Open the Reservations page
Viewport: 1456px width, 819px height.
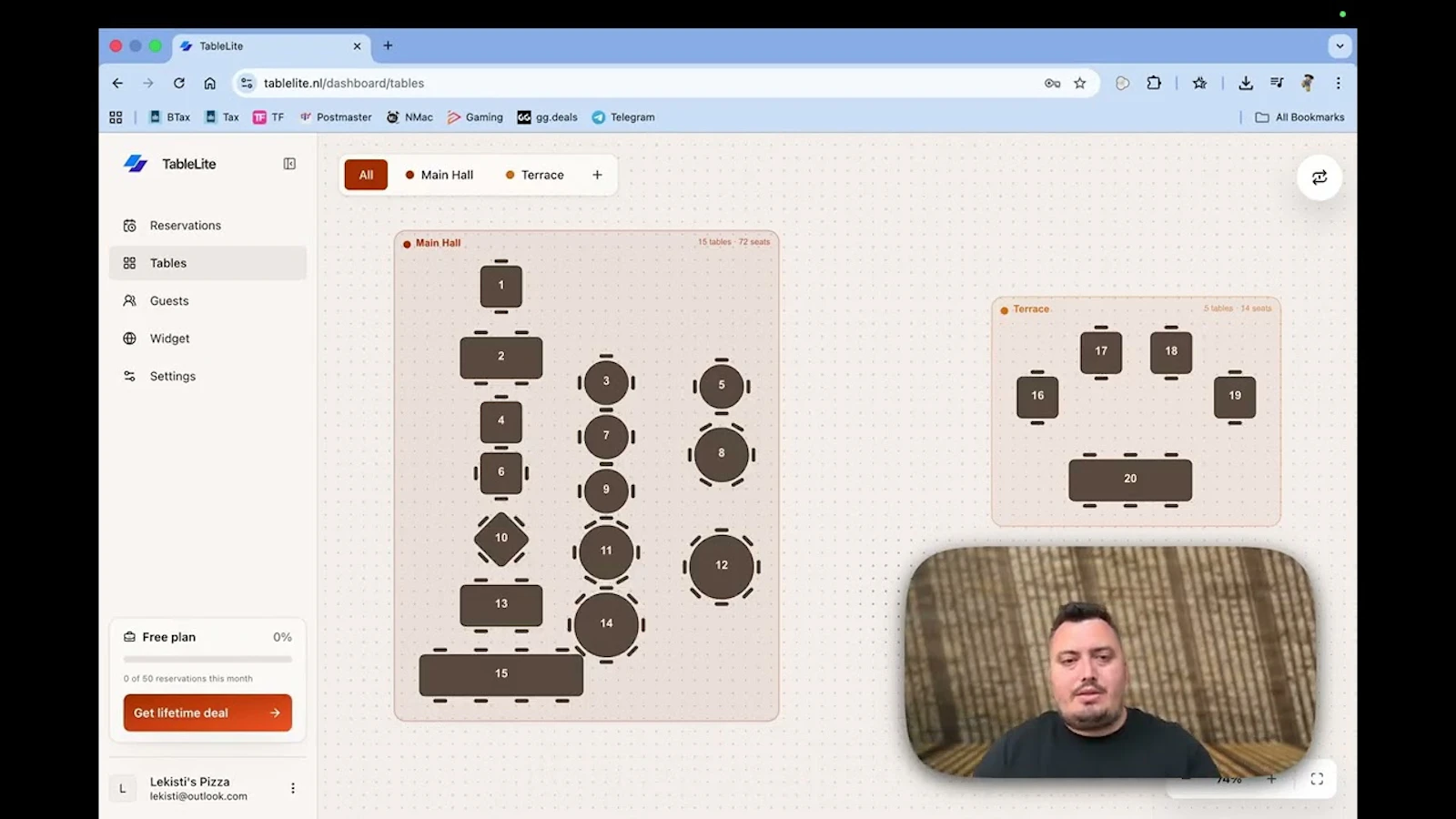207,226
